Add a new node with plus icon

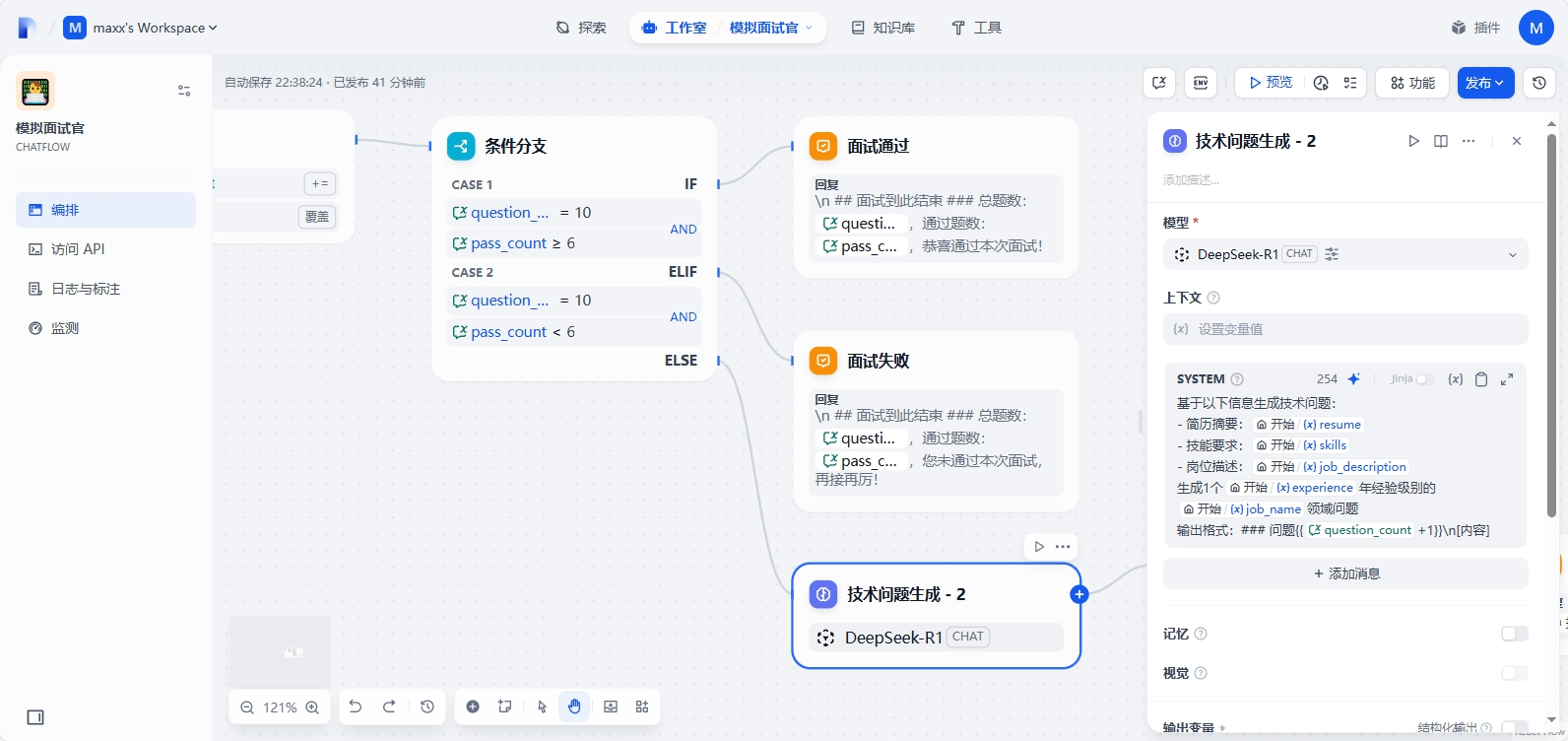(473, 707)
